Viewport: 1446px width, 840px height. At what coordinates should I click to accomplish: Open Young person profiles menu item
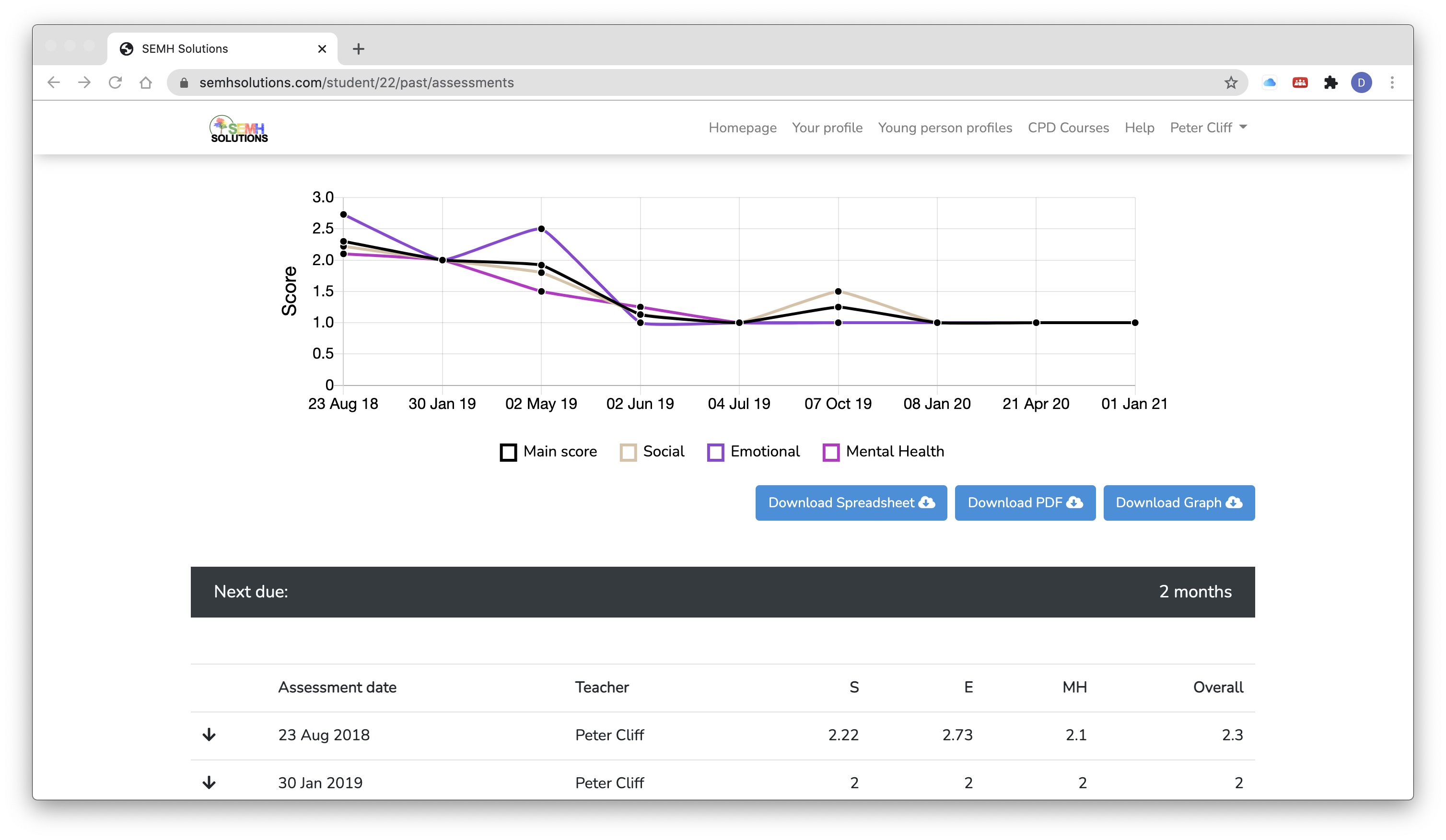pos(945,128)
